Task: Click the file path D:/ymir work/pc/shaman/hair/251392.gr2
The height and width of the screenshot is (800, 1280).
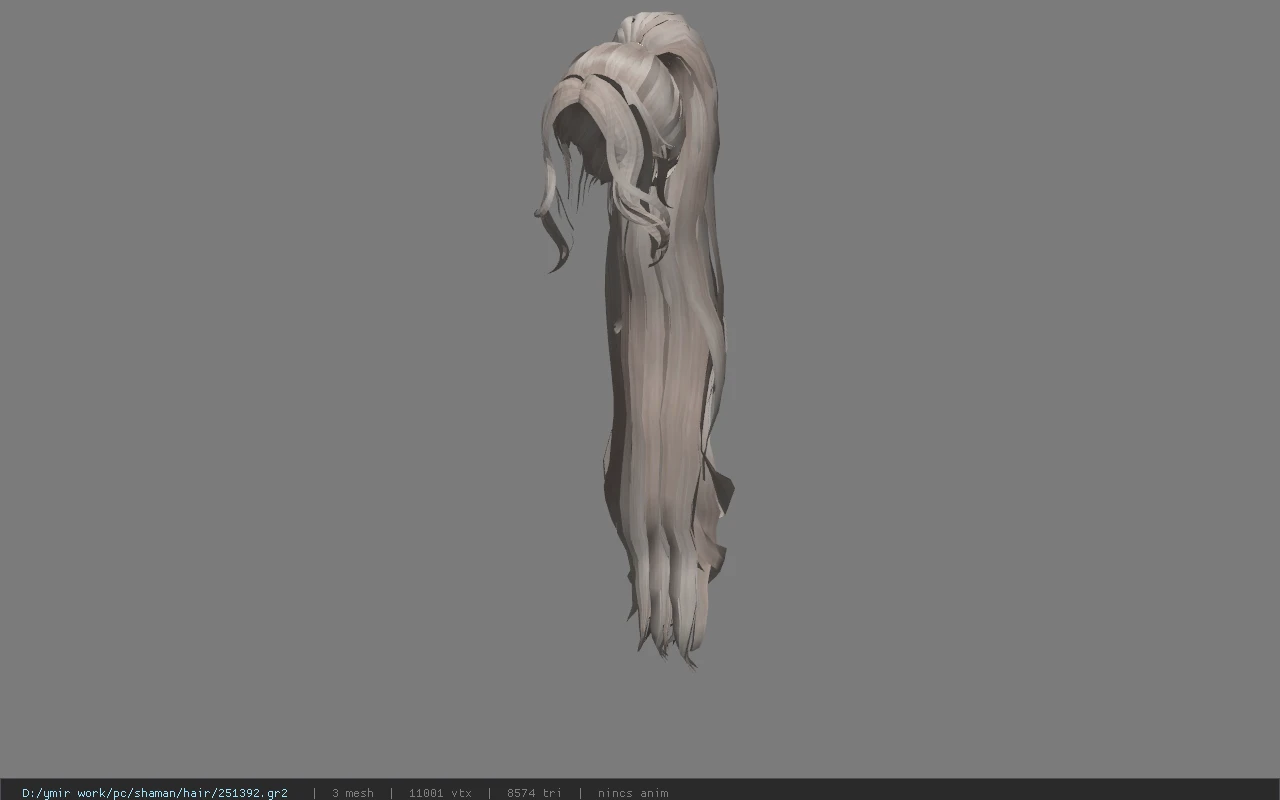Action: (155, 793)
